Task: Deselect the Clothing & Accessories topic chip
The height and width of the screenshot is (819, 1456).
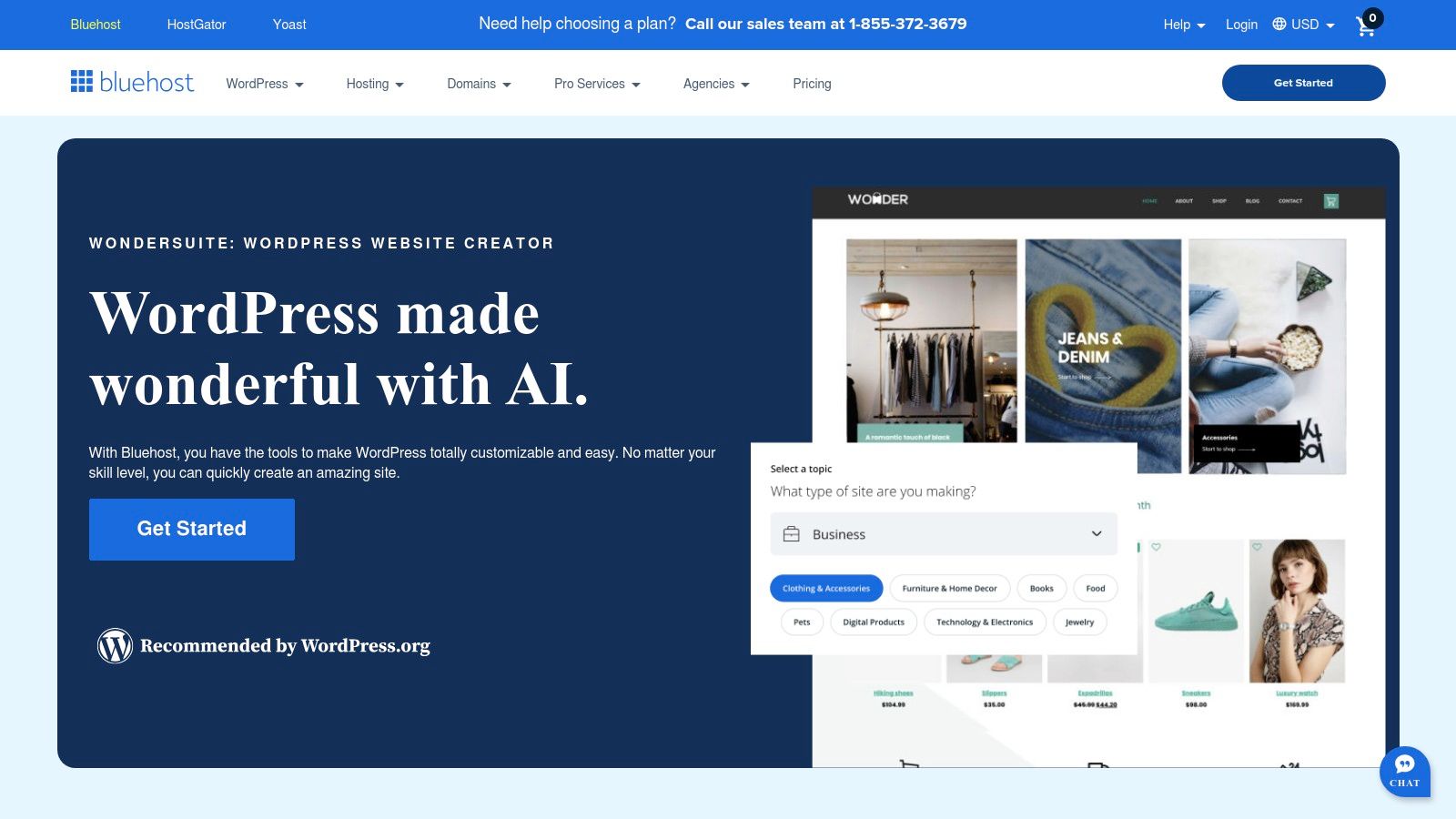Action: point(825,588)
